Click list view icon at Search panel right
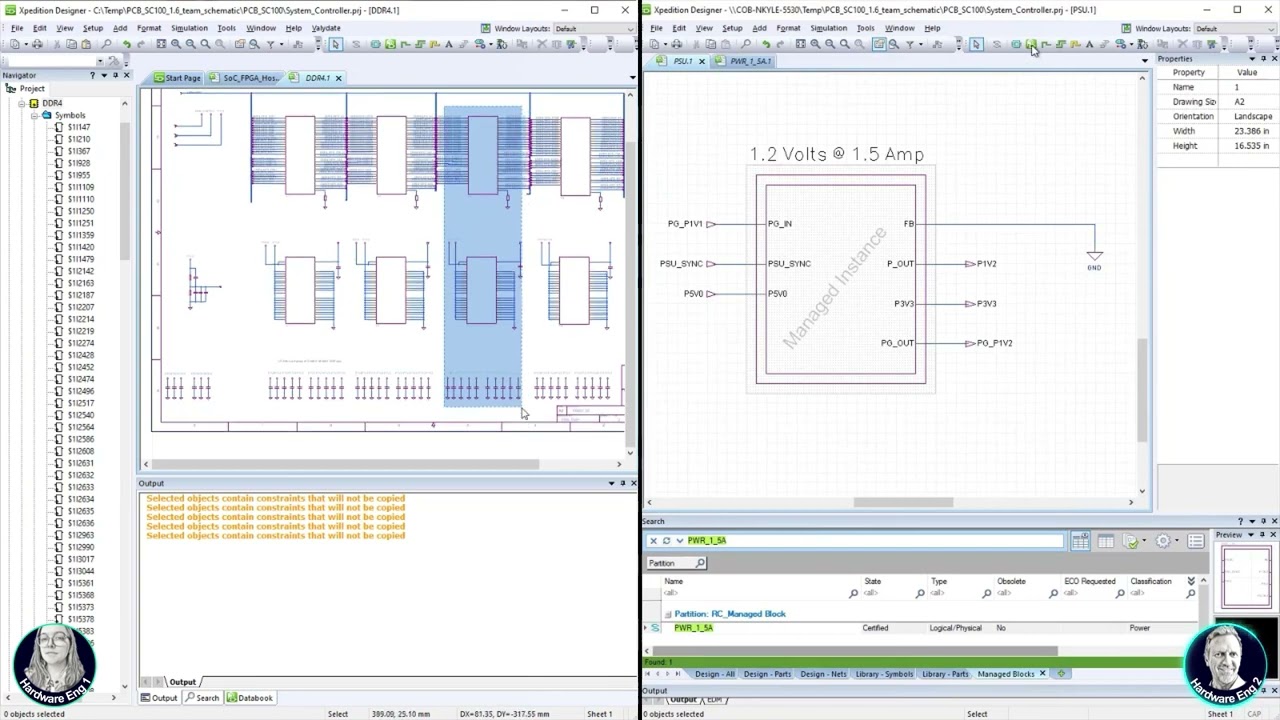 click(1196, 541)
